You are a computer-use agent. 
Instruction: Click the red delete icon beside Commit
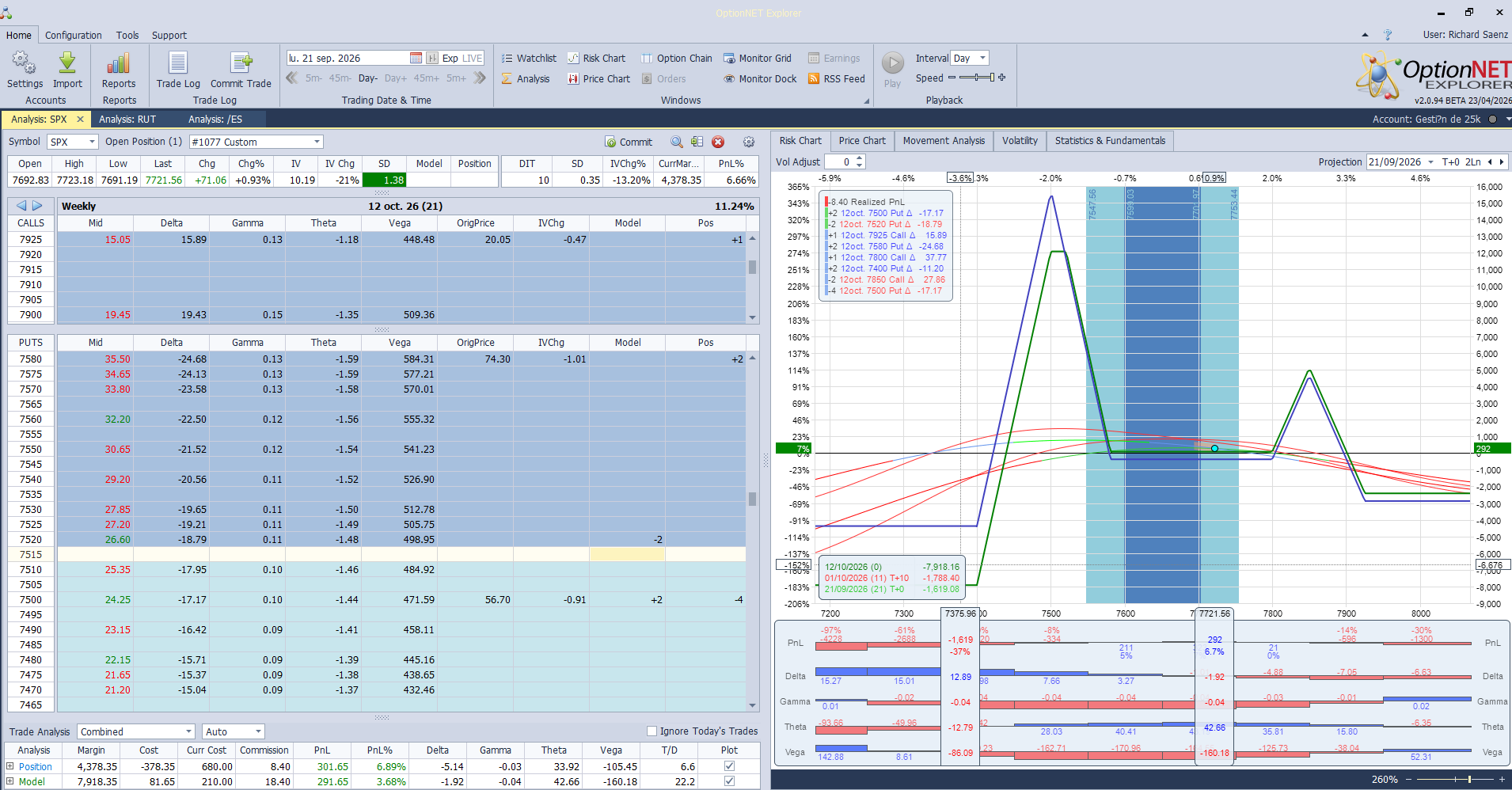point(718,142)
